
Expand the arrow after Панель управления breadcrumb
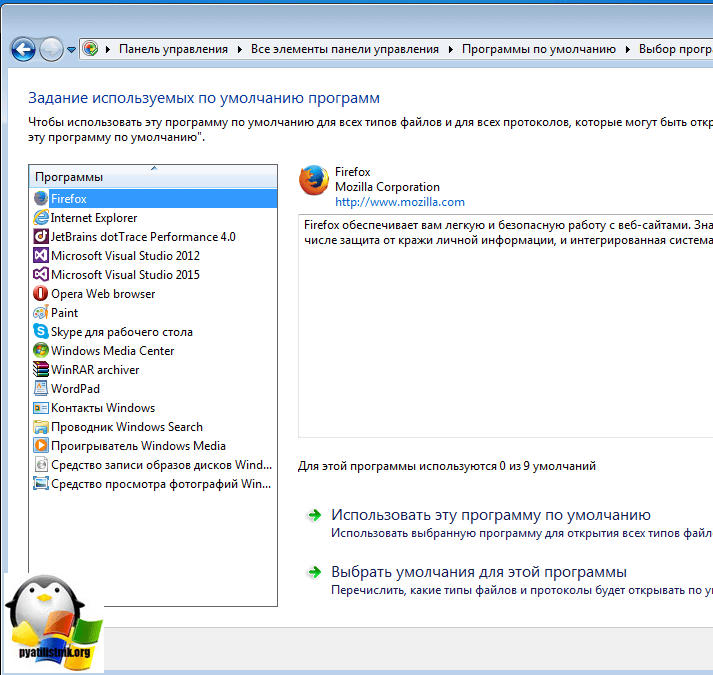click(240, 49)
